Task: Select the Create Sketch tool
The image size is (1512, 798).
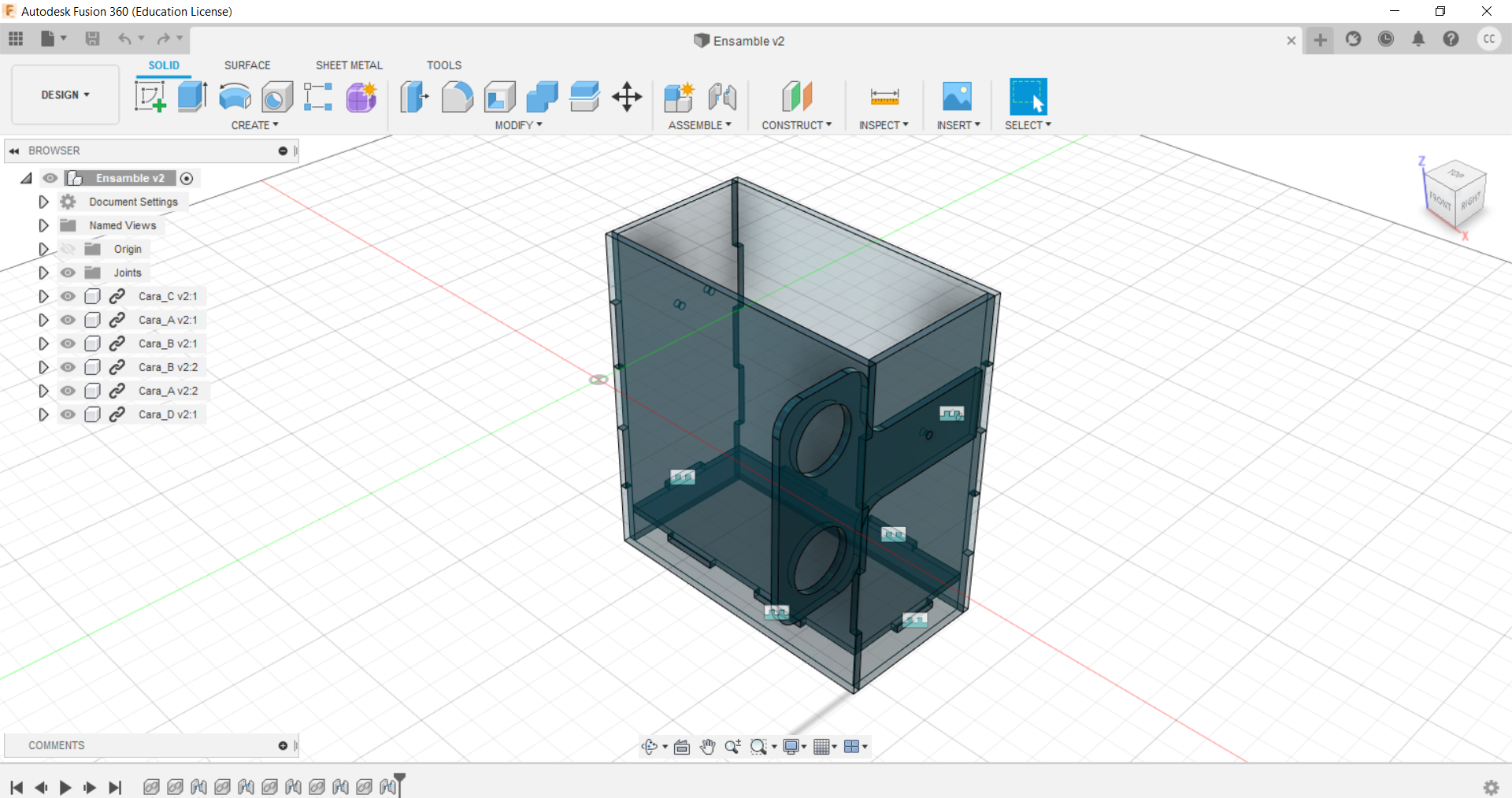Action: point(150,97)
